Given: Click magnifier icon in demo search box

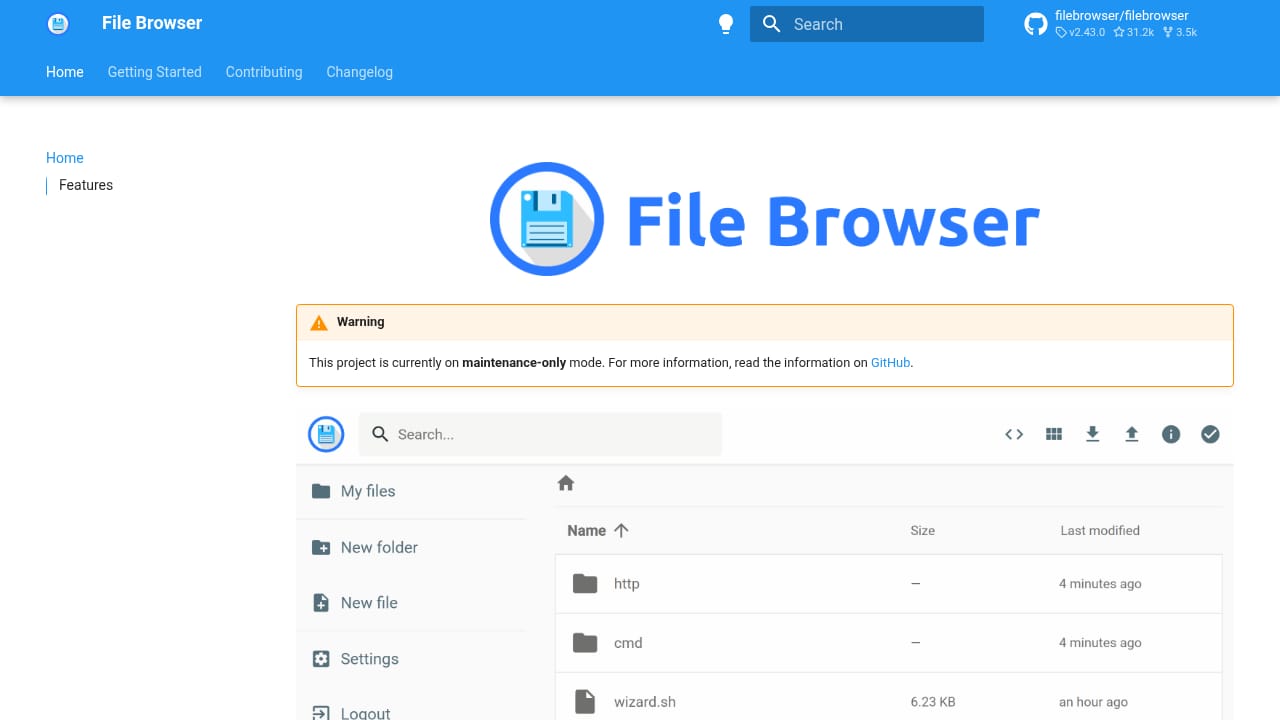Looking at the screenshot, I should (x=380, y=434).
